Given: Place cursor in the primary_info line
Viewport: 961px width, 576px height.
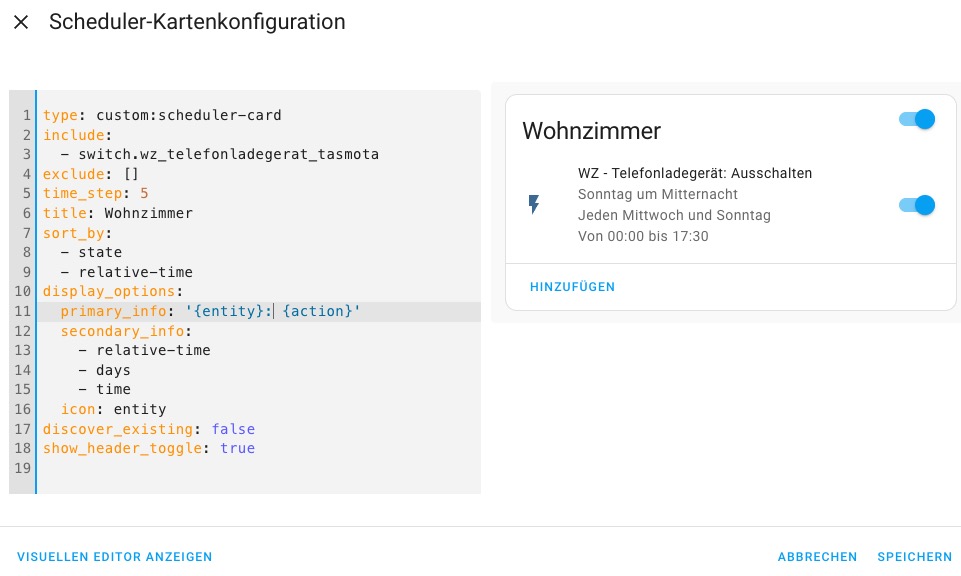Looking at the screenshot, I should (259, 311).
